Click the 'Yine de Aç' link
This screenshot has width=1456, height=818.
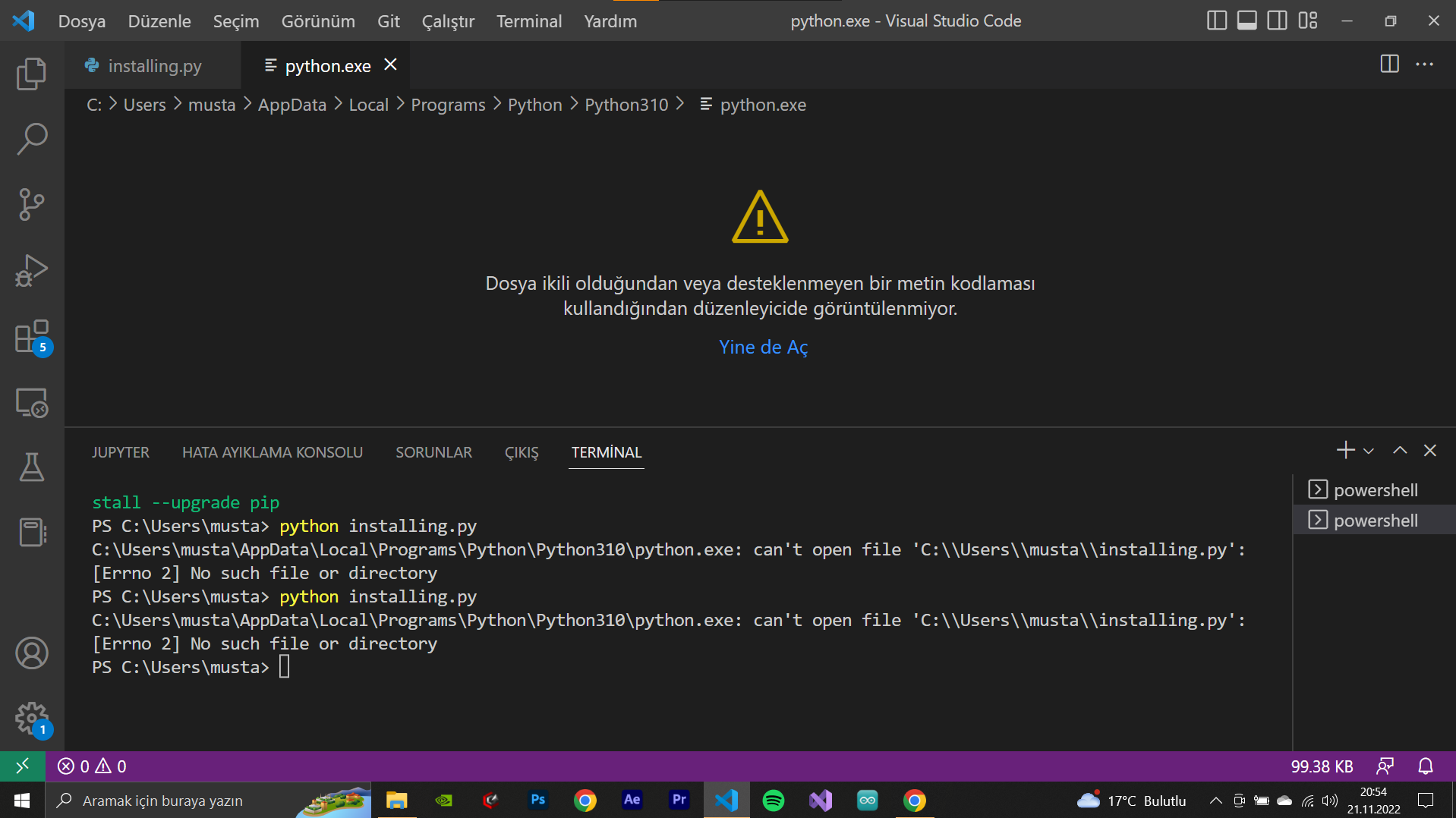click(763, 347)
